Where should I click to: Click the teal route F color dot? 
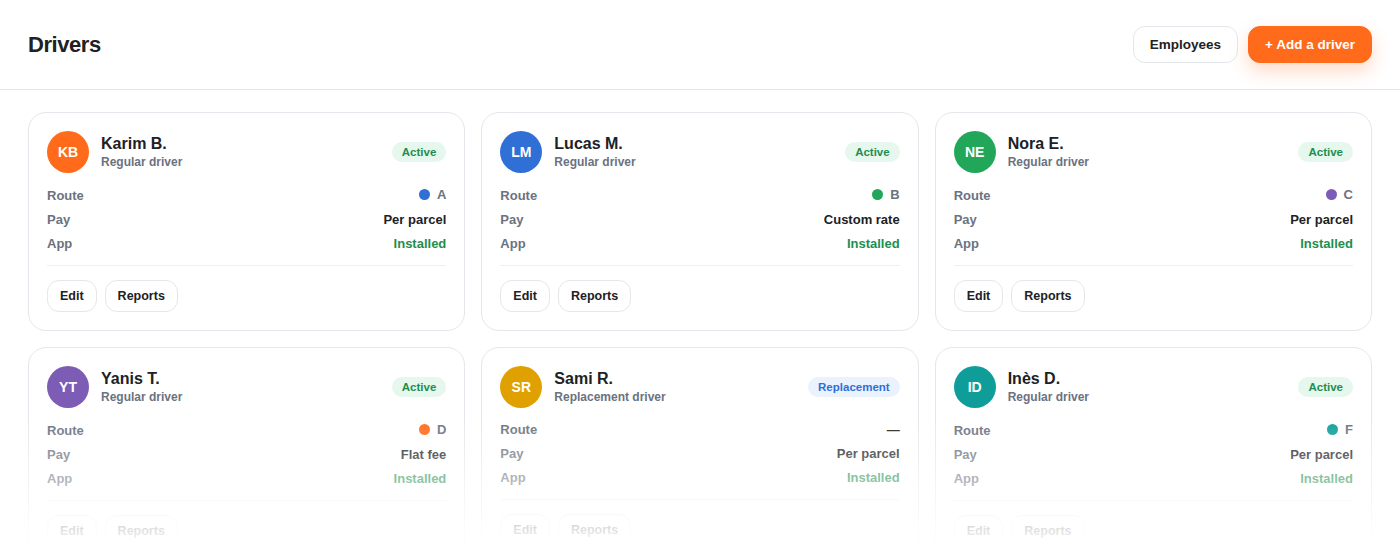point(1331,430)
